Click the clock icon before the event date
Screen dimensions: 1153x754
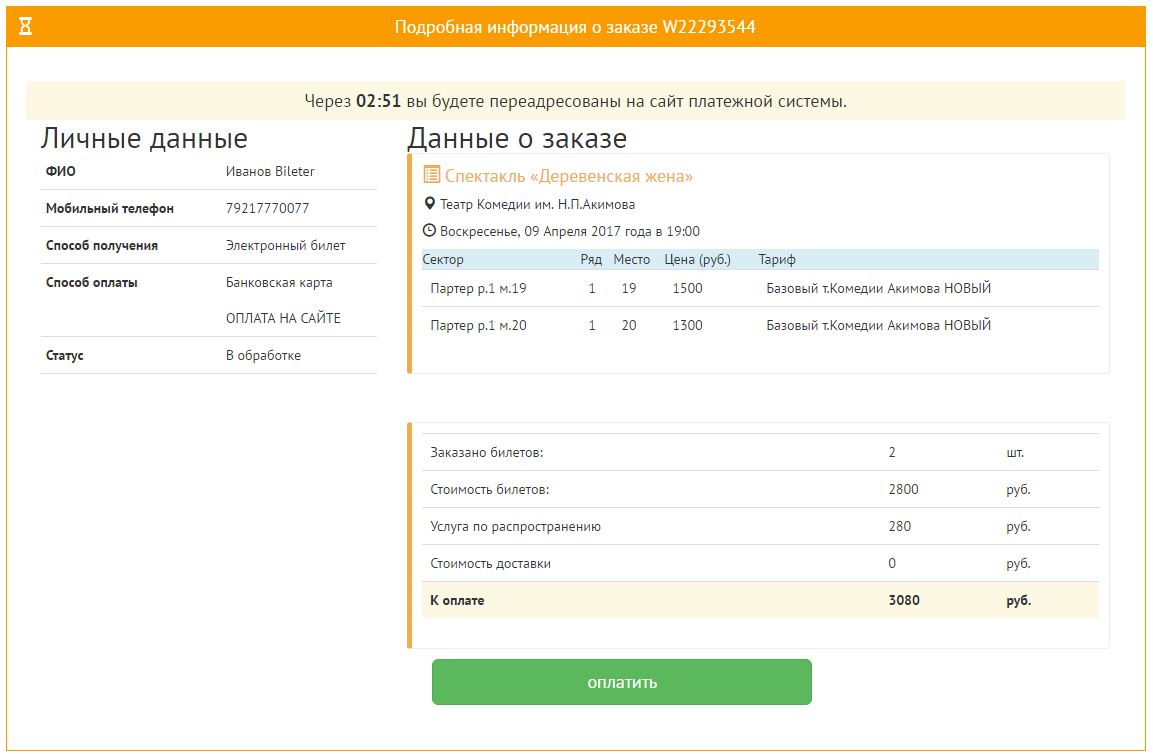point(430,231)
